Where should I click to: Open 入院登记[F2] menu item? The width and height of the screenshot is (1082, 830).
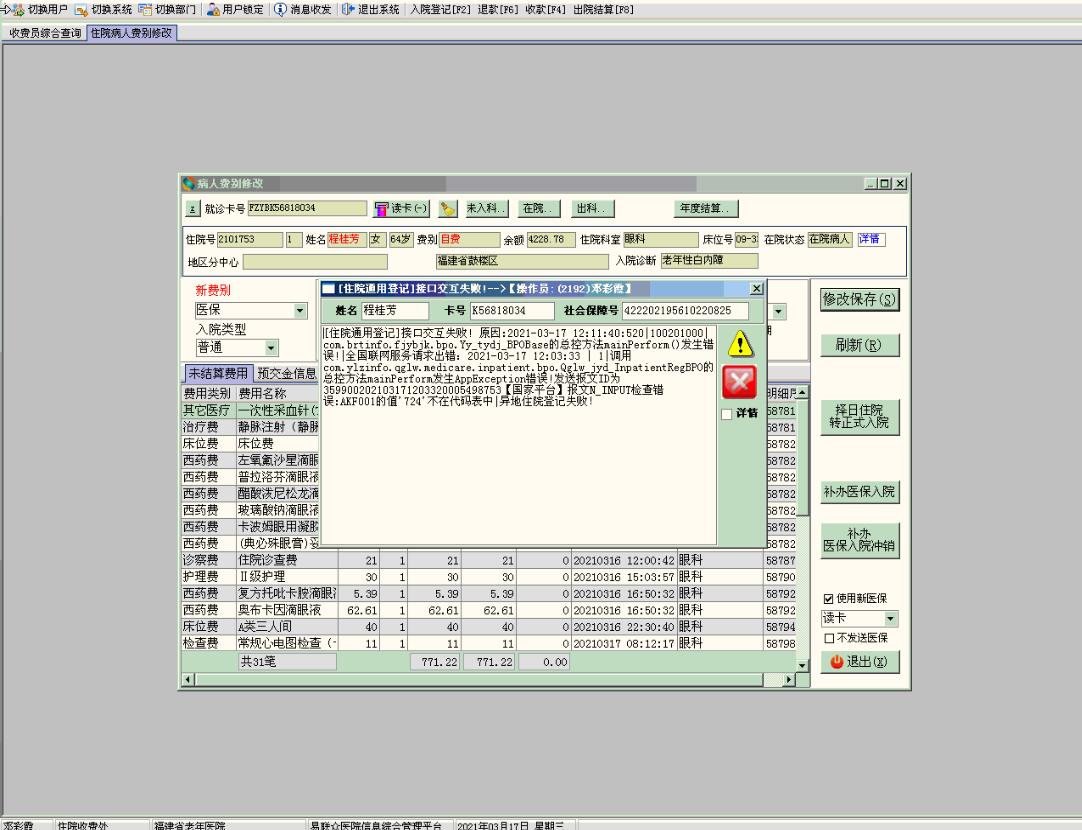tap(440, 10)
